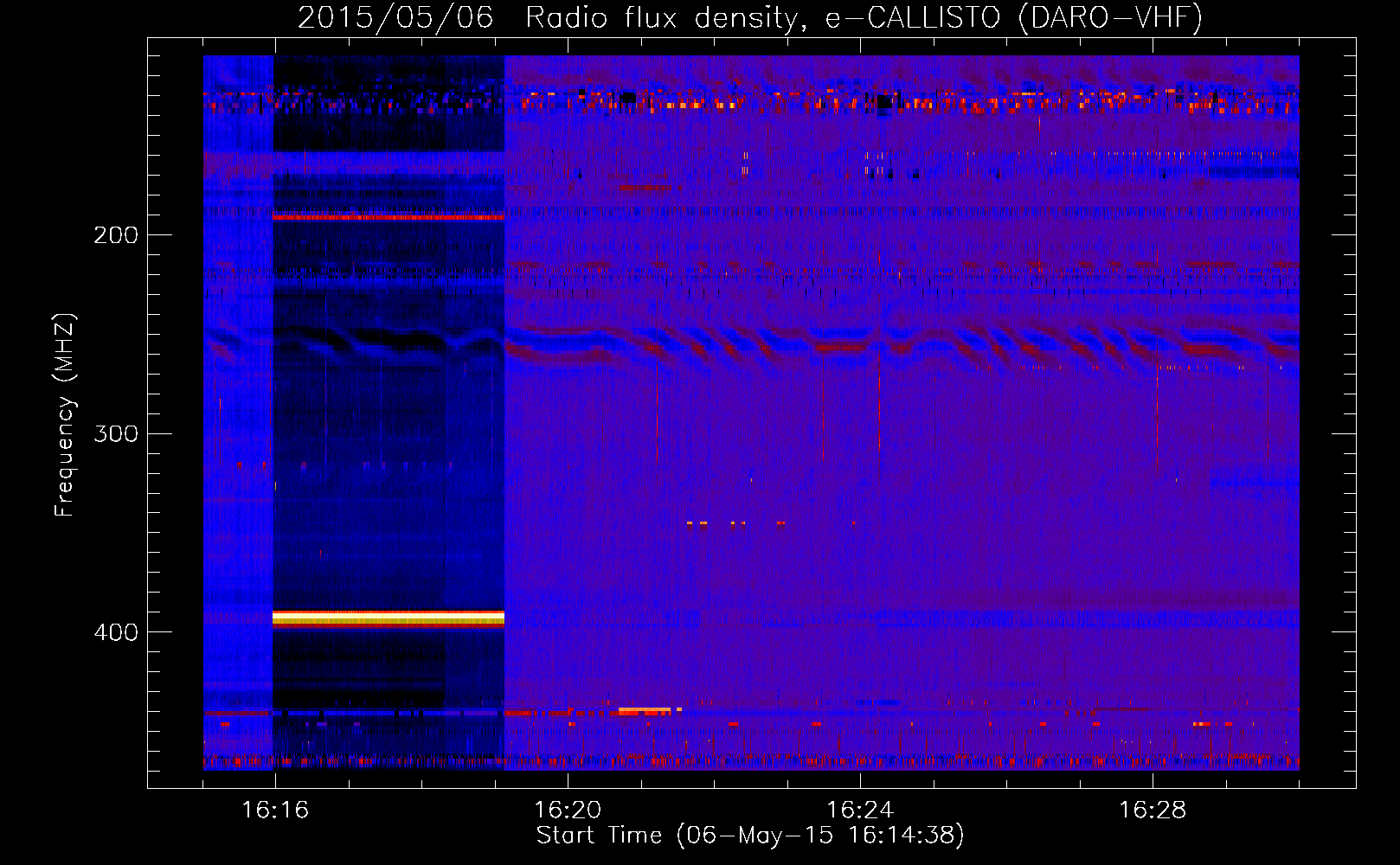Click the 16:24 time tick label
This screenshot has width=1400, height=865.
860,811
